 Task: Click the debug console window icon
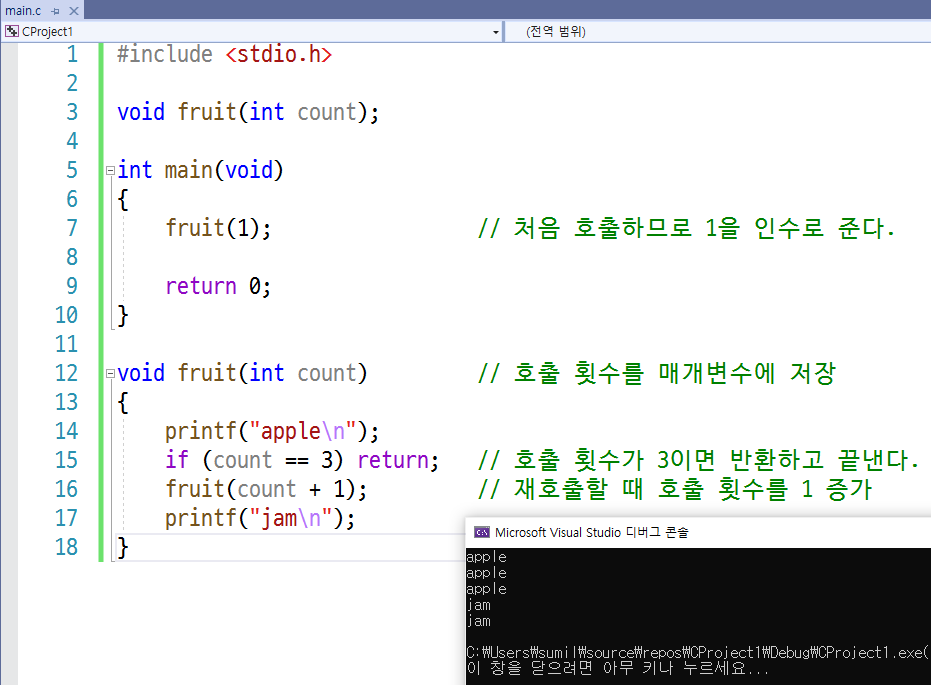pos(482,532)
